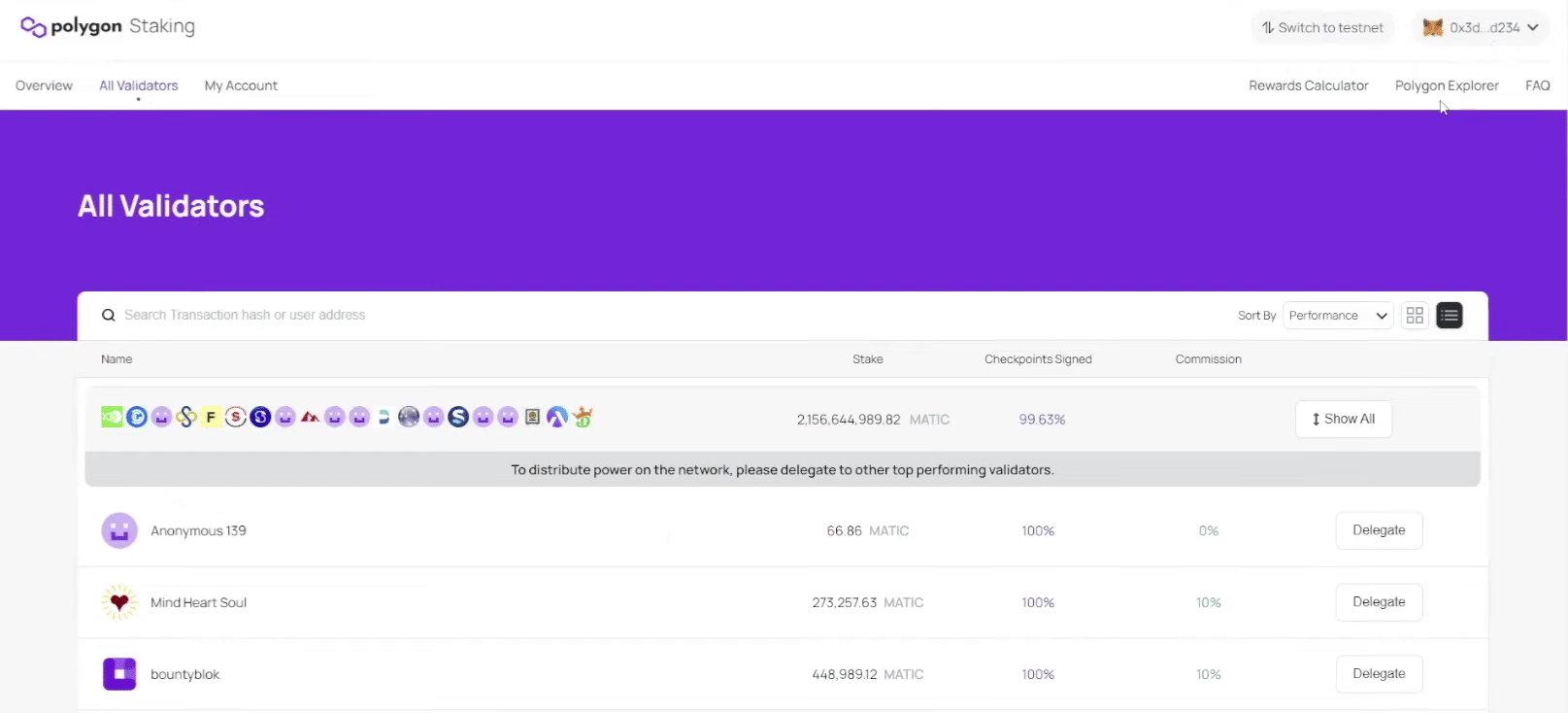This screenshot has width=1568, height=713.
Task: Delegate to bountyblok
Action: 1379,674
